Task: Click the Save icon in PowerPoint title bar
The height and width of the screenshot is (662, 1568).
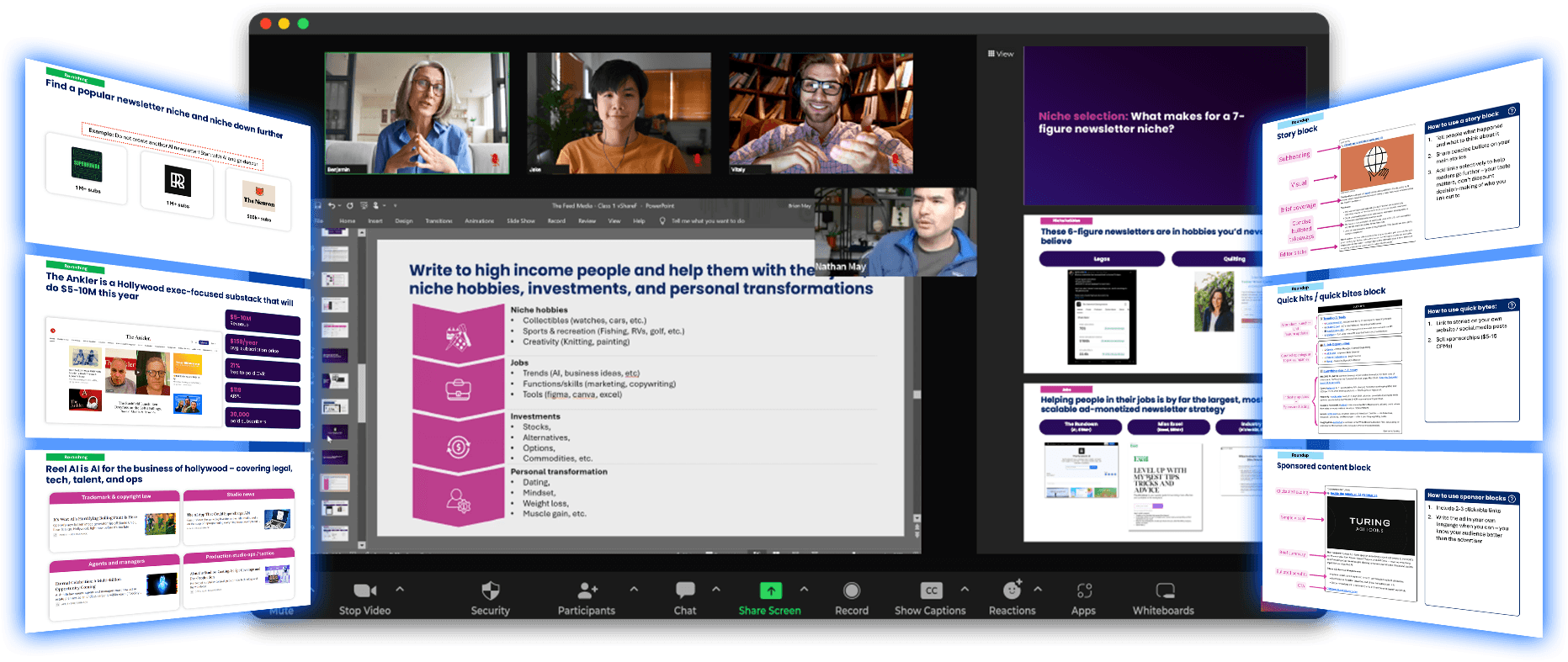Action: point(318,205)
